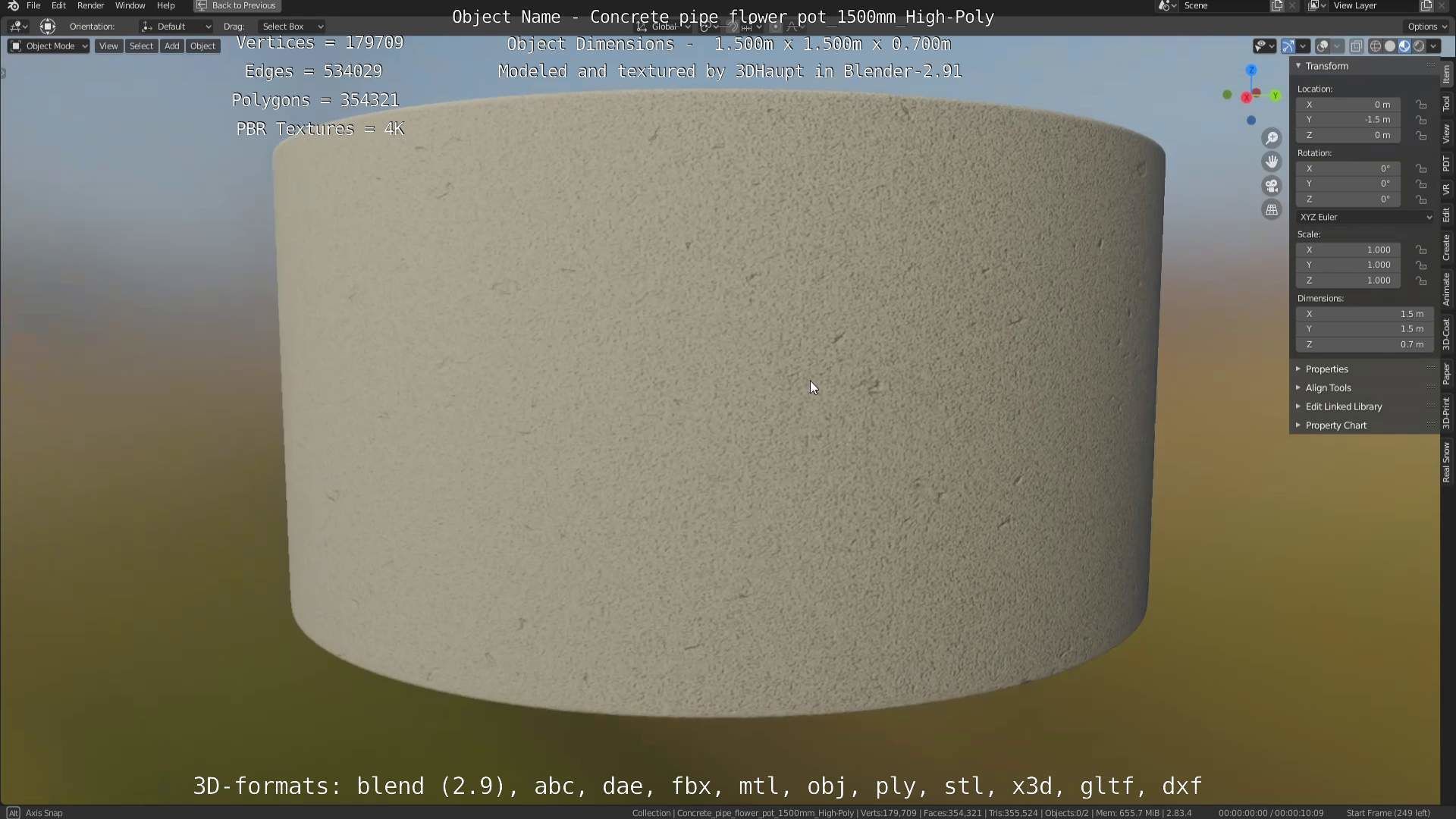Toggle lock on Location X

coord(1421,105)
